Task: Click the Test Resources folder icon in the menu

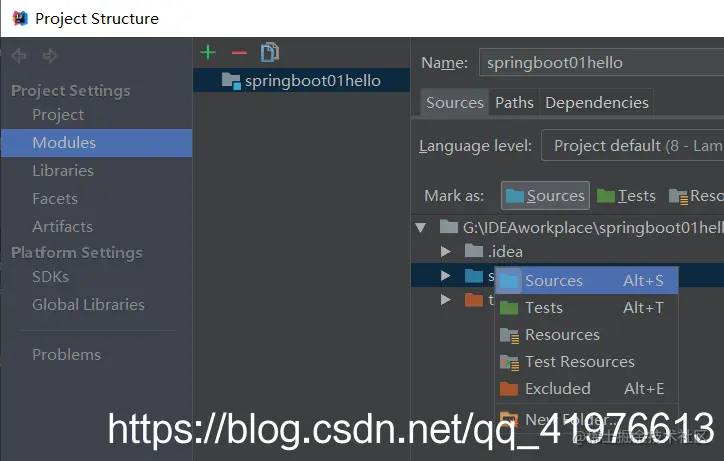Action: tap(510, 363)
